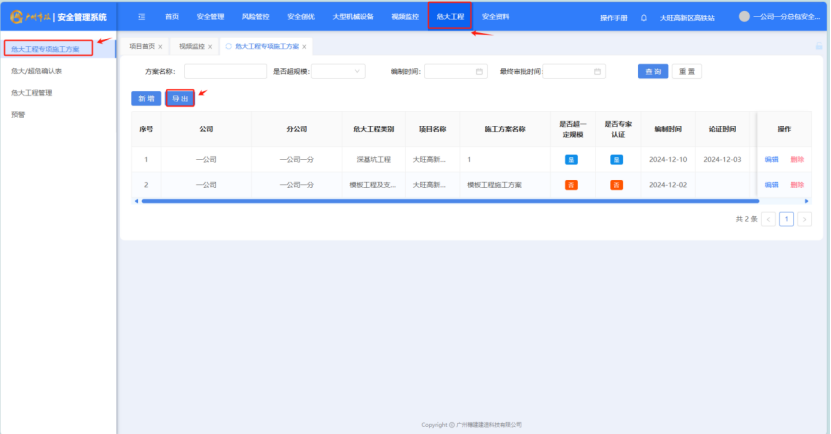Click the user avatar in the header

tap(744, 17)
